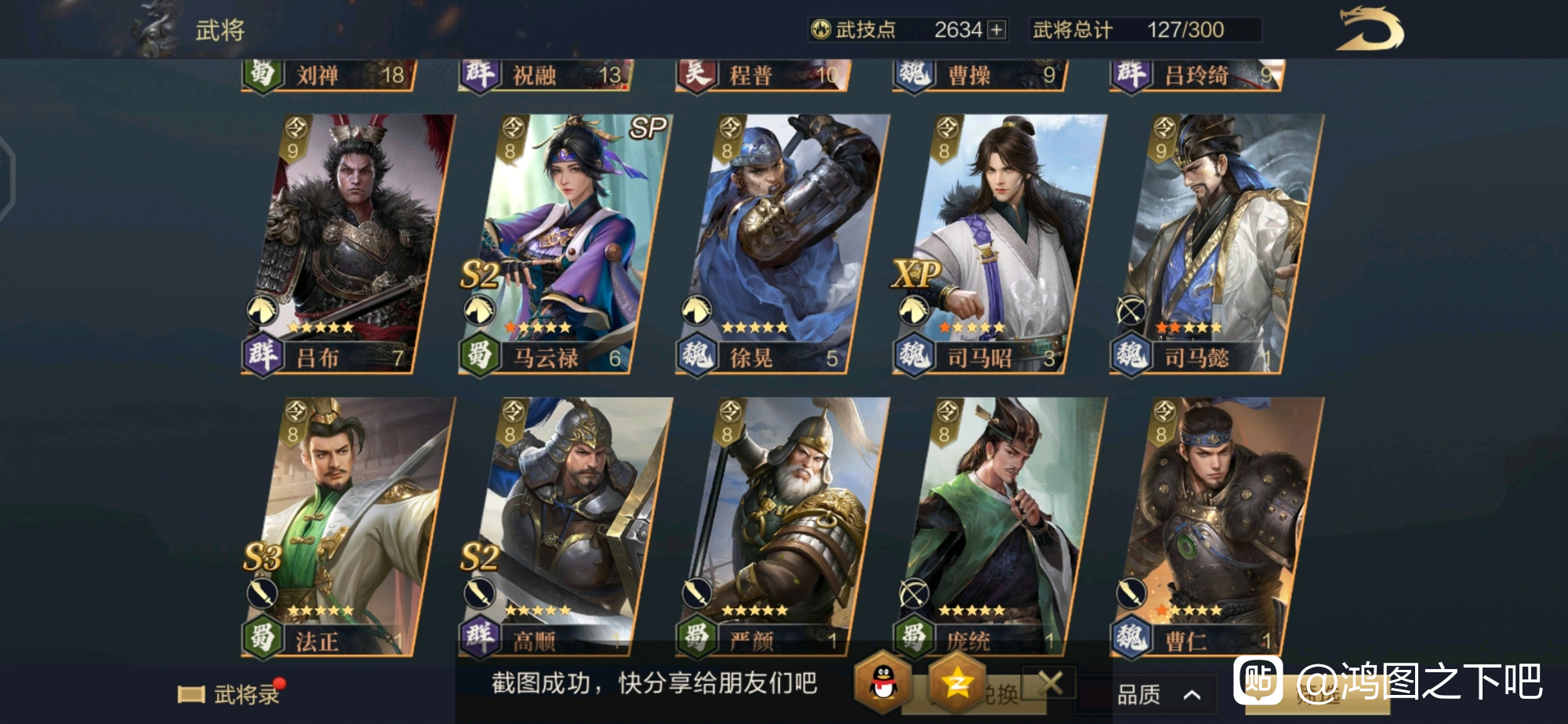The height and width of the screenshot is (724, 1568).
Task: Open the 庞统 general card
Action: [1000, 527]
